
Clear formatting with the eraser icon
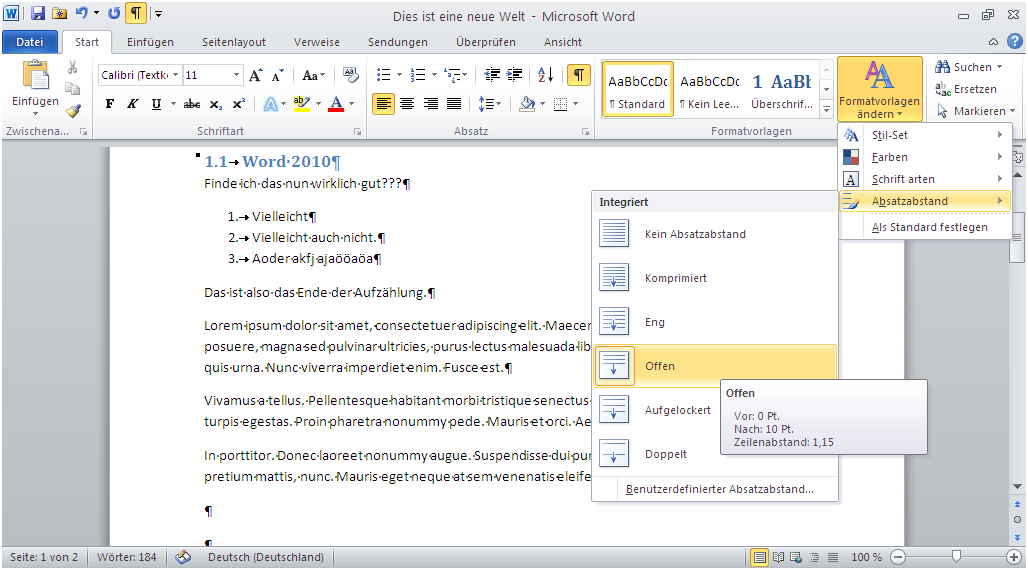[x=351, y=75]
